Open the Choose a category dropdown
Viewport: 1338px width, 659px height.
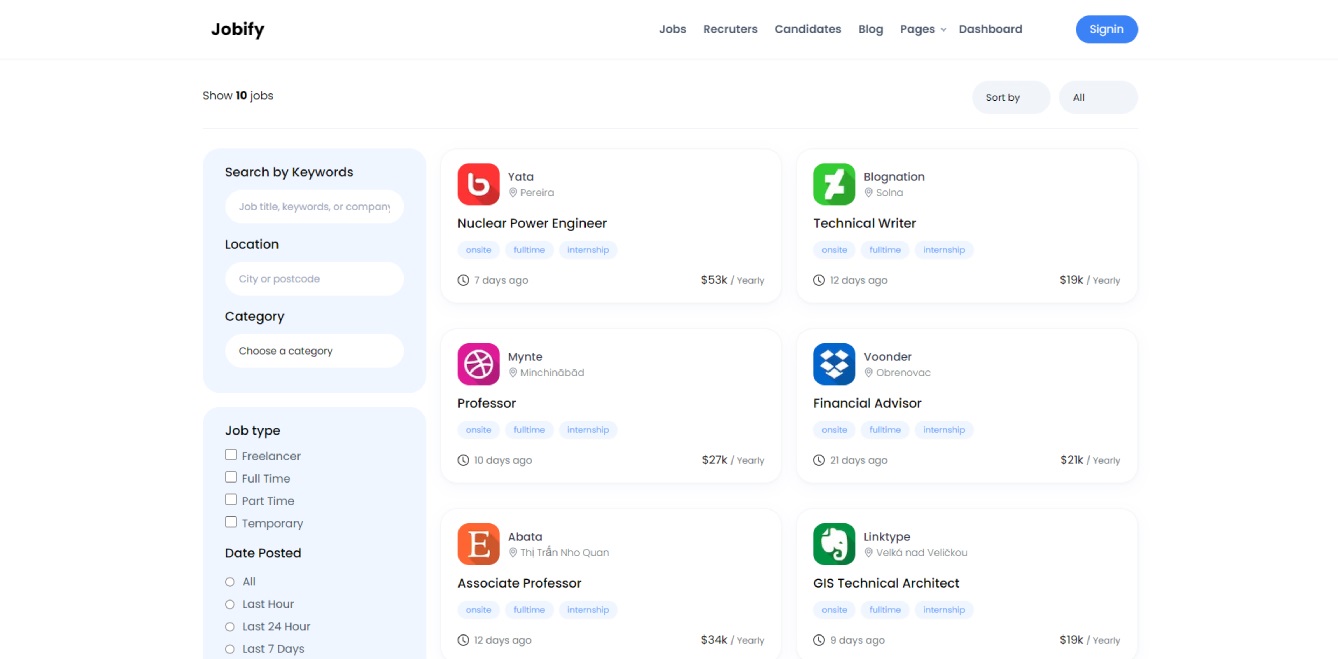pos(314,351)
